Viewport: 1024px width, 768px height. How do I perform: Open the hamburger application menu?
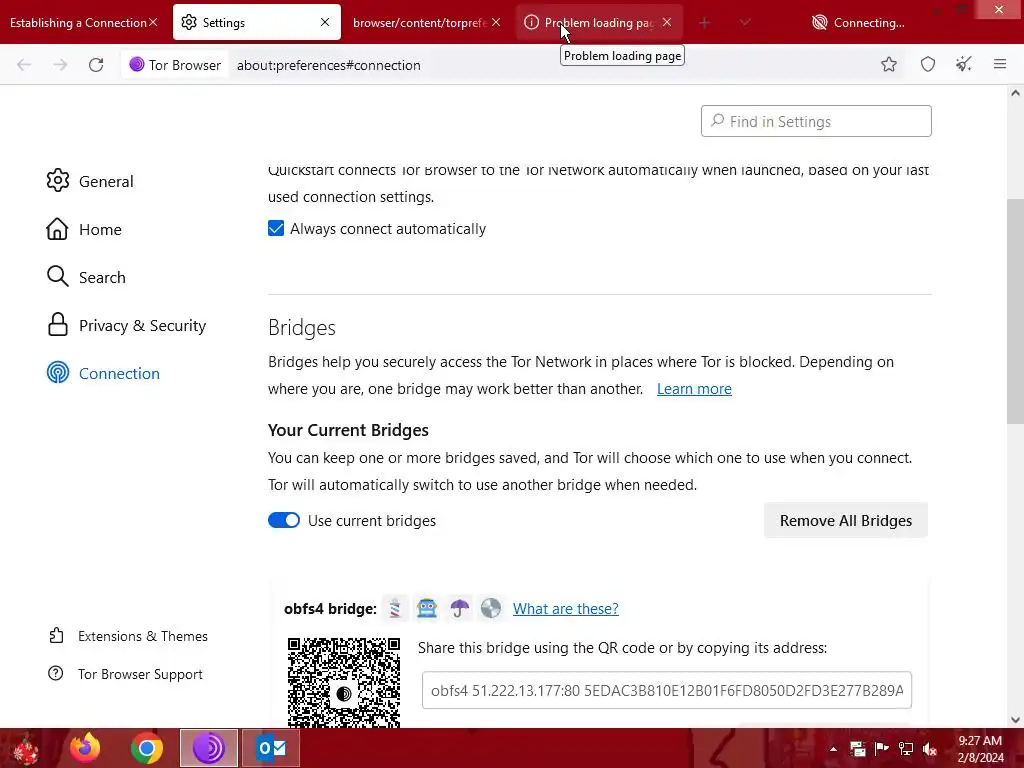(x=1000, y=64)
